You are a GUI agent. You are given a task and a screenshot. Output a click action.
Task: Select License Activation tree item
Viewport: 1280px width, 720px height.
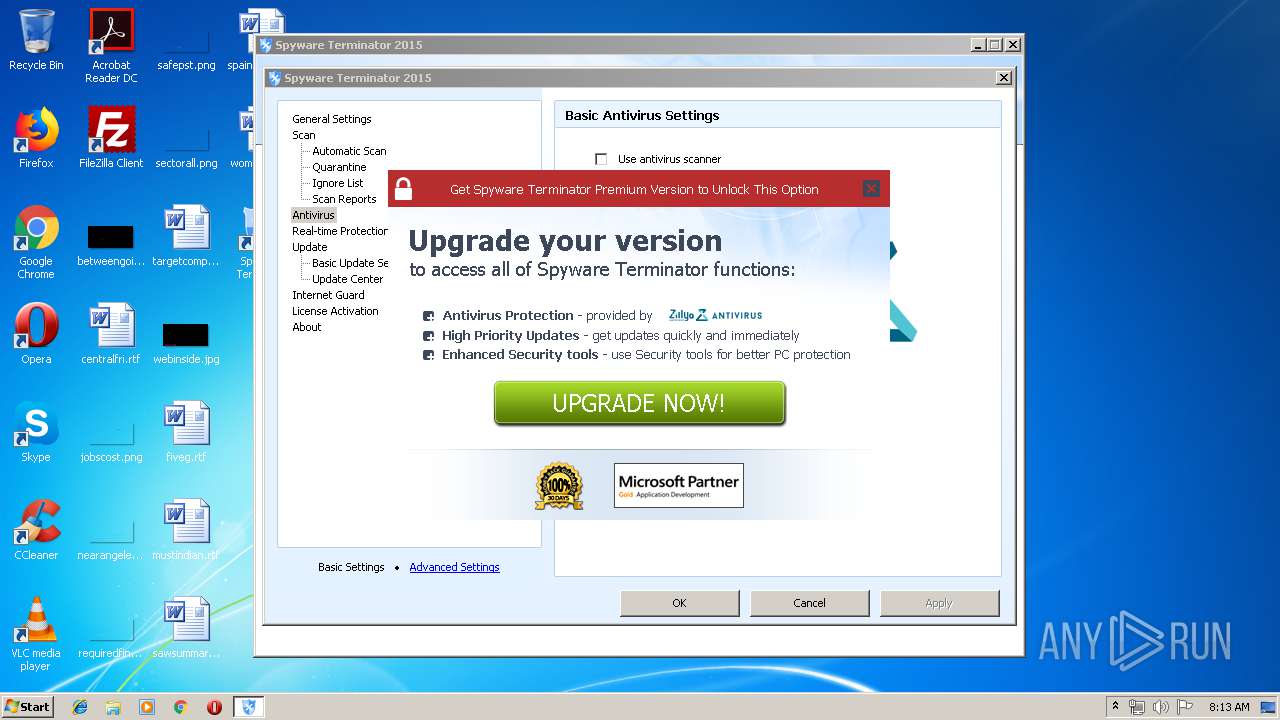click(335, 311)
